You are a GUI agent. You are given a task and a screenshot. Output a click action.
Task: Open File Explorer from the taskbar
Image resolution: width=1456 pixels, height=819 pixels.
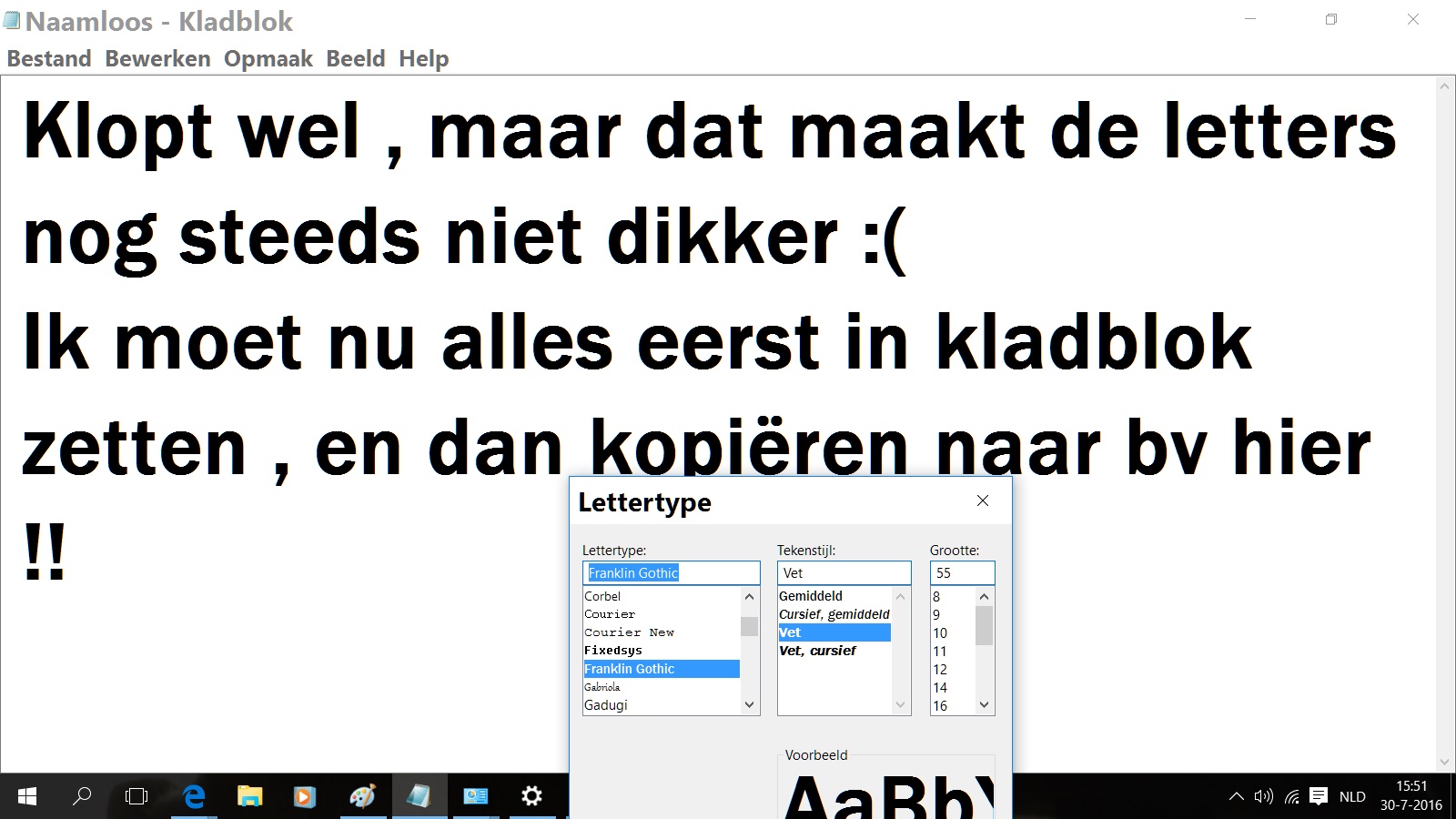point(249,797)
